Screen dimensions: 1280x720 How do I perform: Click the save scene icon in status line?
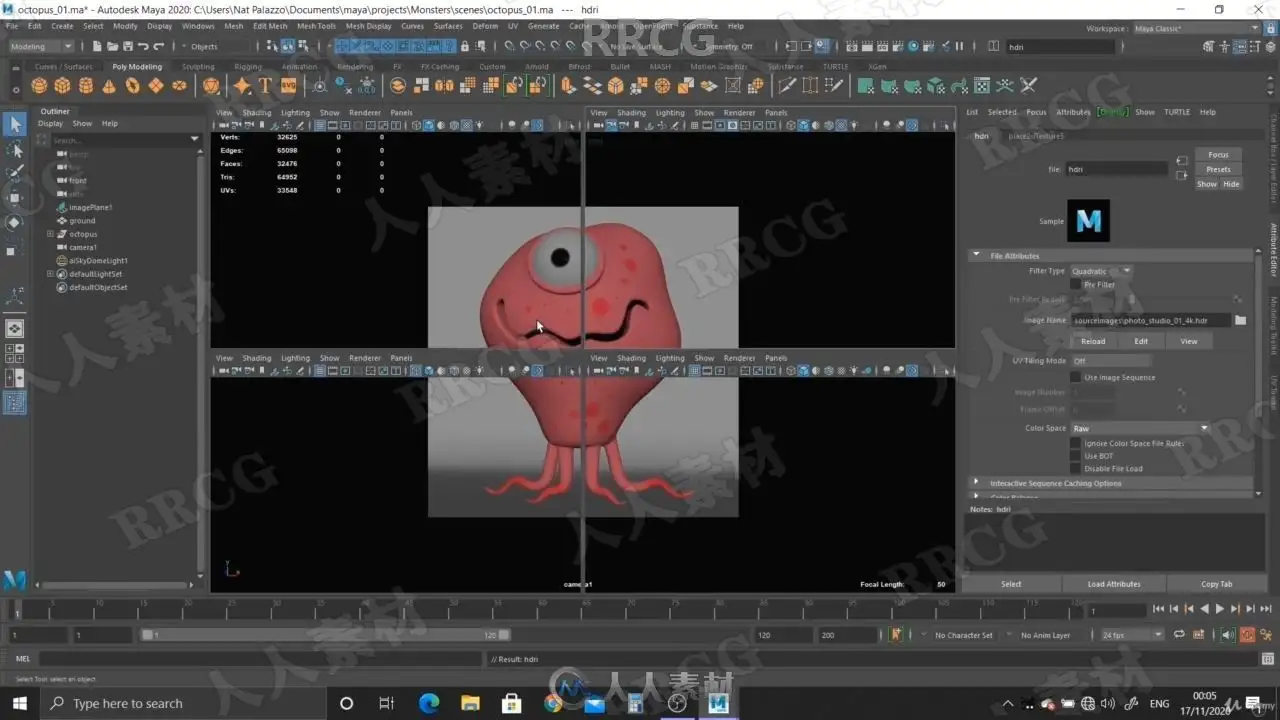(x=127, y=46)
